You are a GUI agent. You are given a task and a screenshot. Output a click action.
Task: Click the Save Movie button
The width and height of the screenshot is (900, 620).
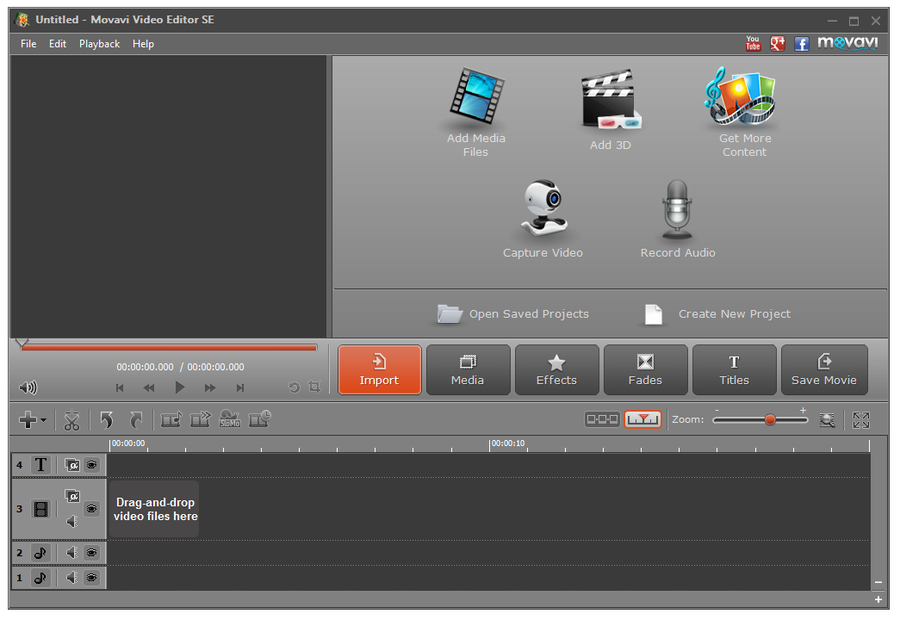(824, 370)
